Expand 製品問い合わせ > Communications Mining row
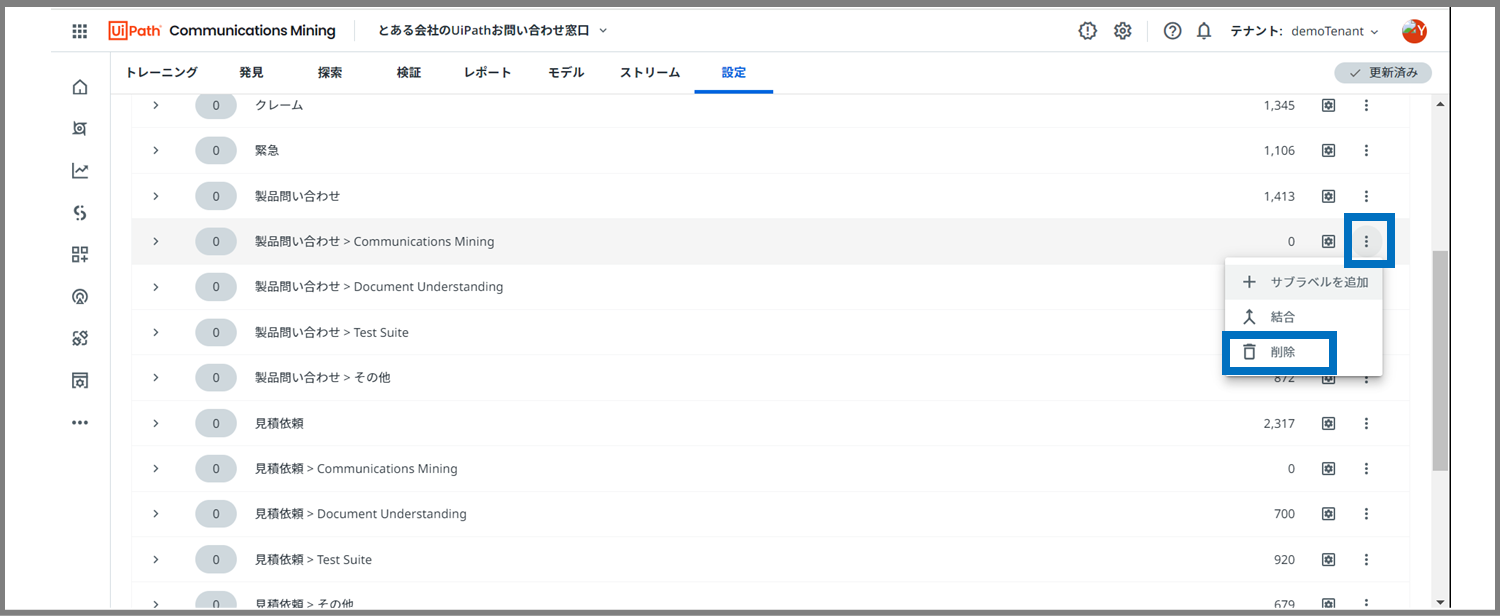Screen dimensions: 1500x616 click(156, 241)
